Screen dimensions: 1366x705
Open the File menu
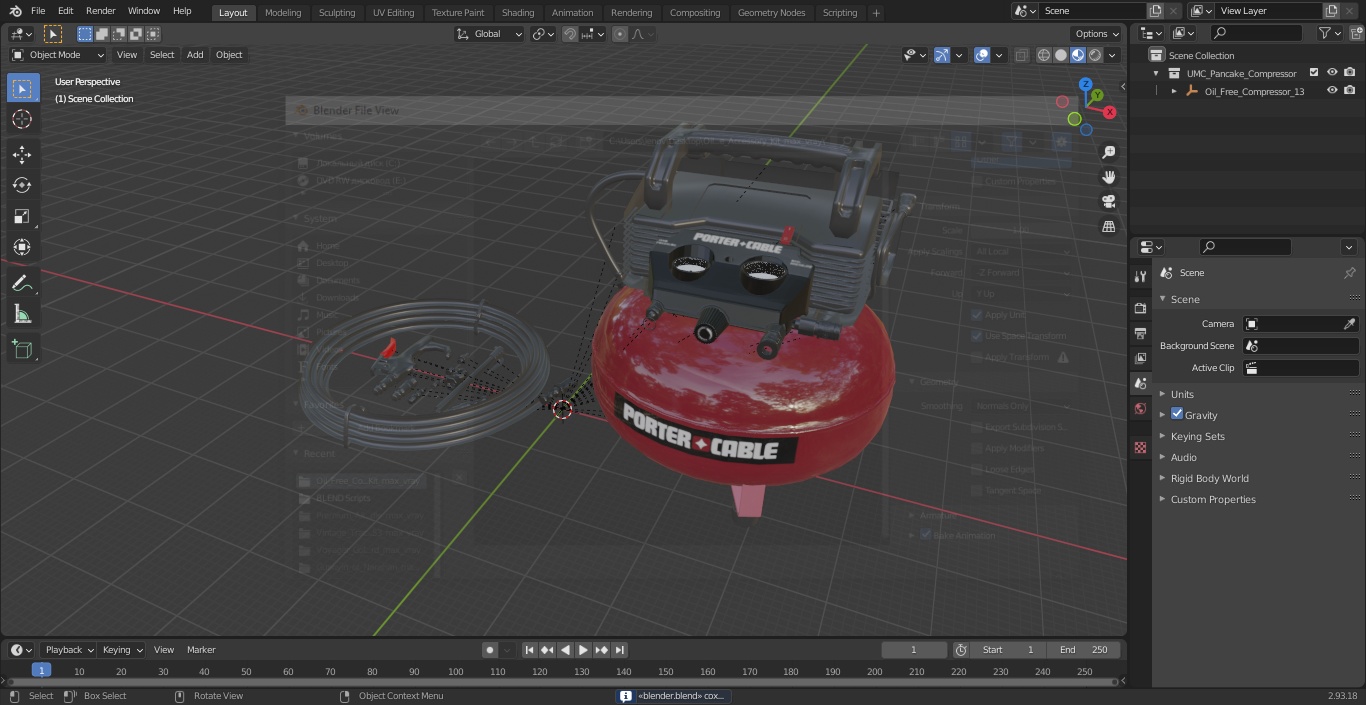(38, 11)
